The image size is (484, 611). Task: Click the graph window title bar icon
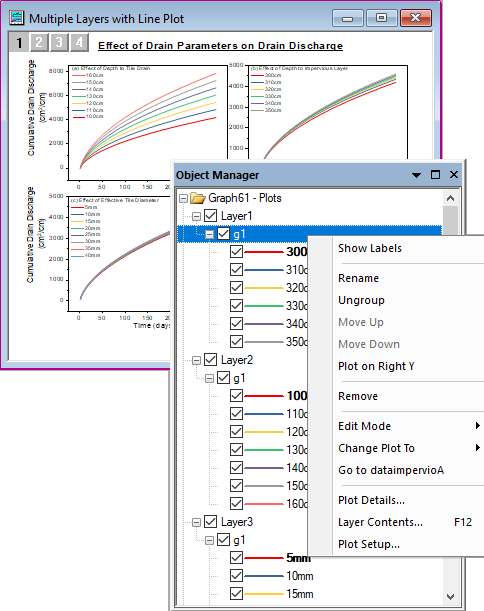pyautogui.click(x=16, y=18)
